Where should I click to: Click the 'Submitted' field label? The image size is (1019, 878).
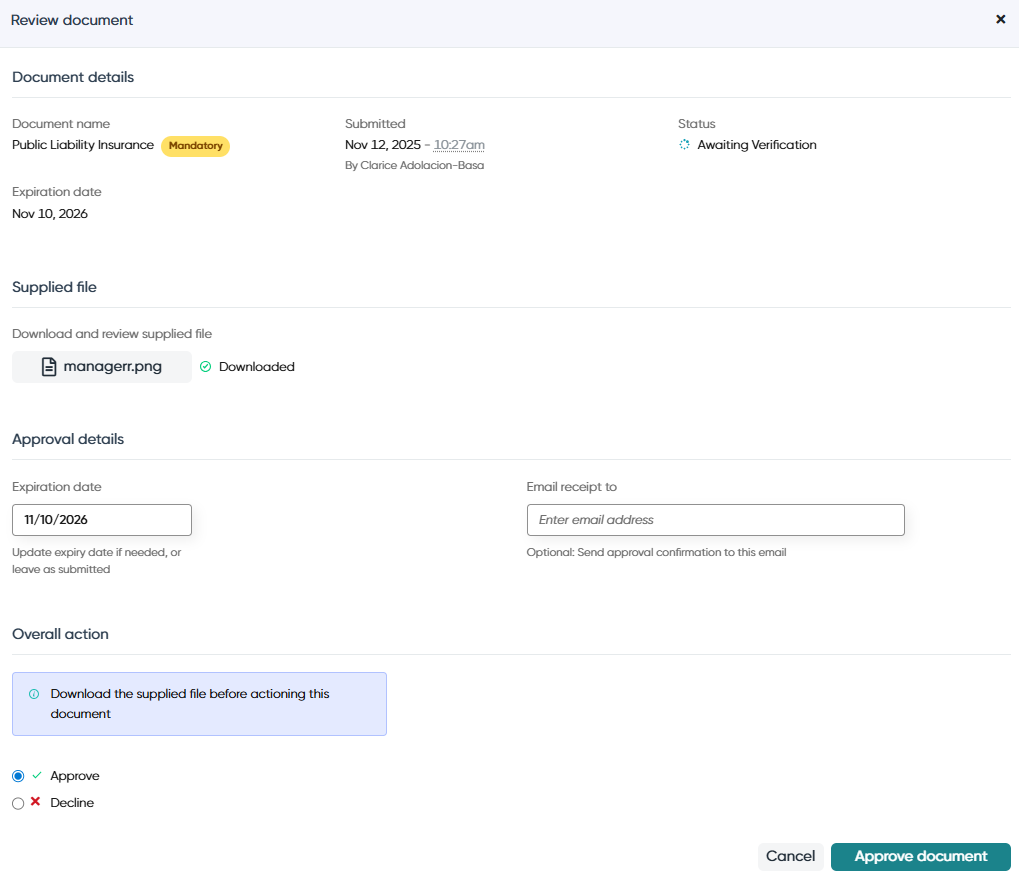[x=375, y=123]
